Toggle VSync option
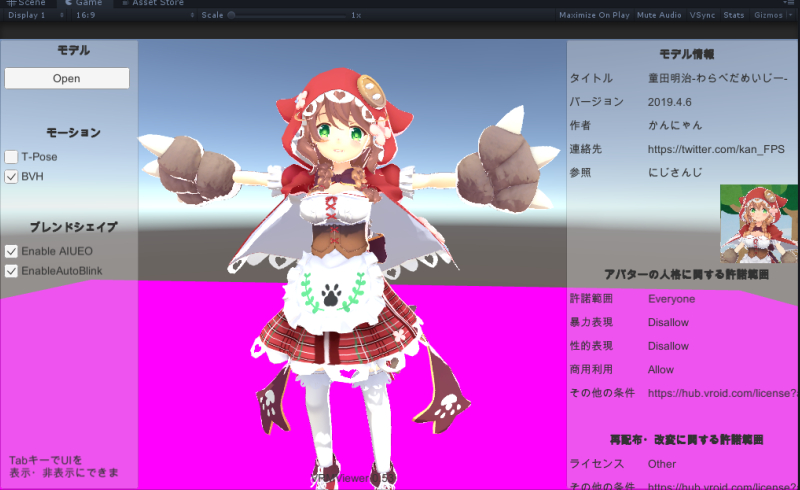This screenshot has height=490, width=800. click(702, 15)
